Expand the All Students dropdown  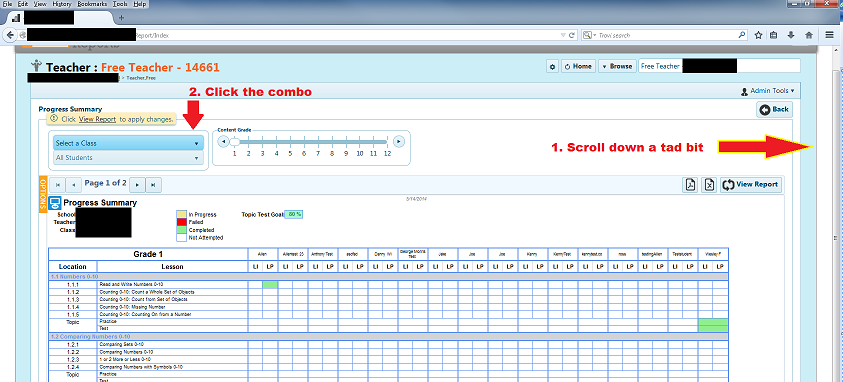tap(128, 158)
